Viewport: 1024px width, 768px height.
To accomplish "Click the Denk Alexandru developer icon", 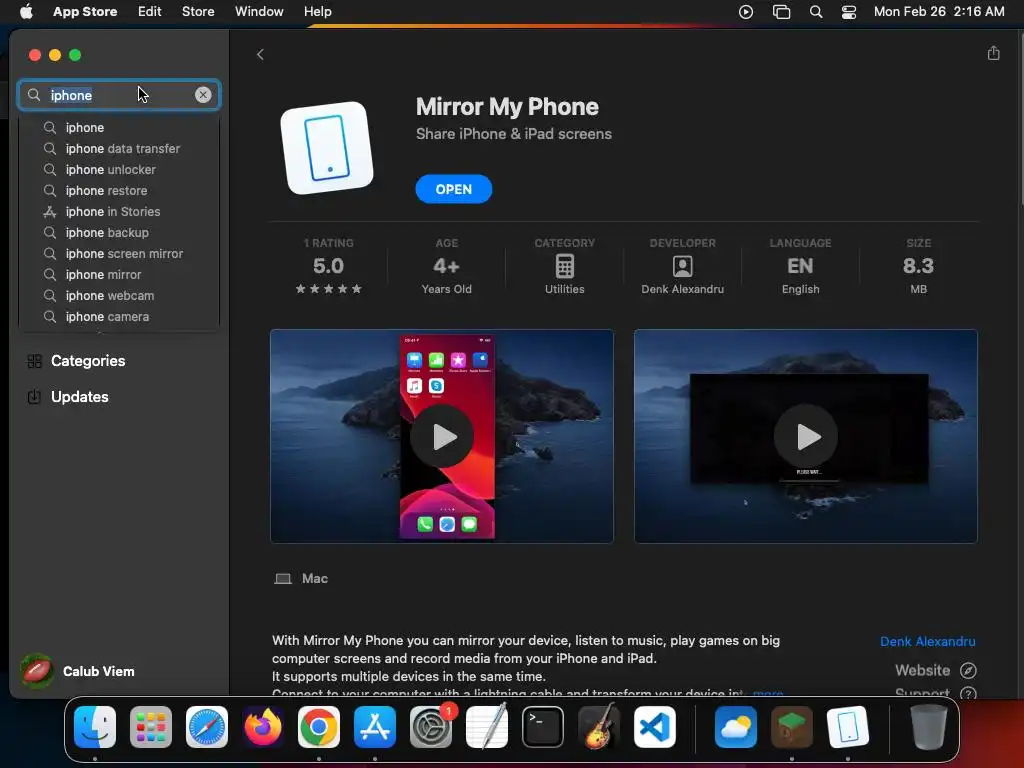I will [682, 266].
